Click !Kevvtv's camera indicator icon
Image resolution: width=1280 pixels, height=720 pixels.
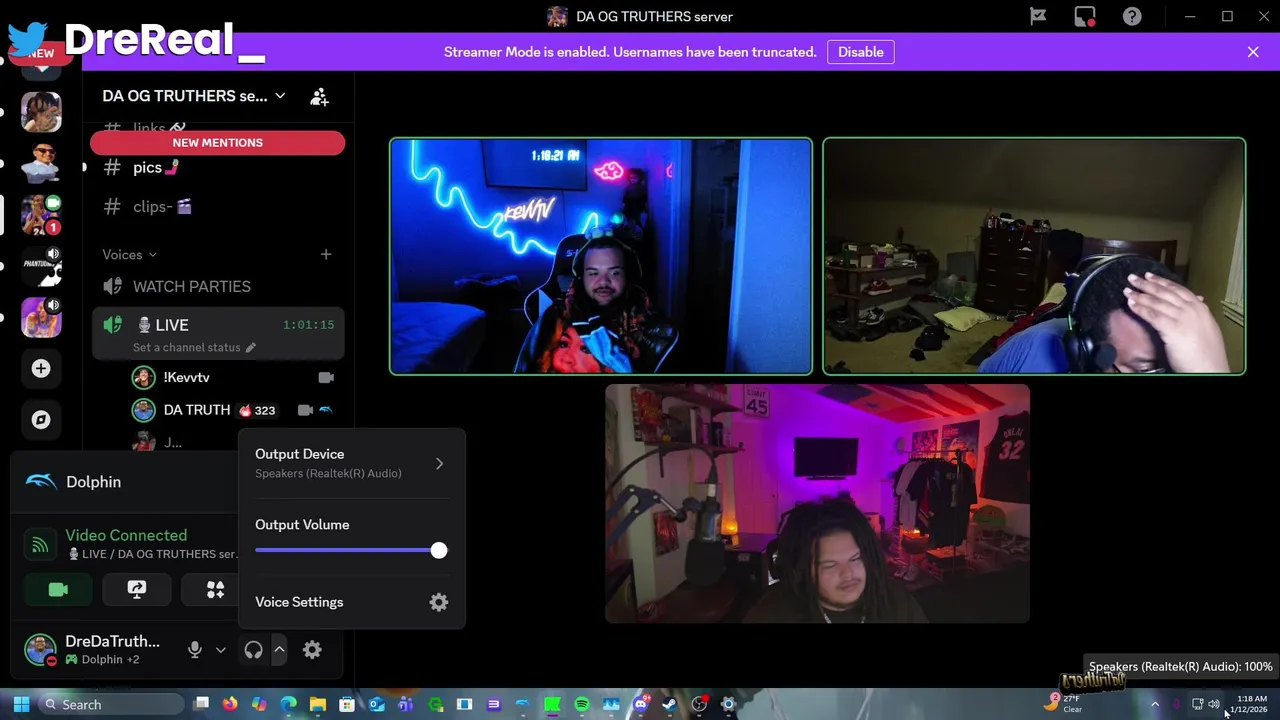(x=326, y=377)
